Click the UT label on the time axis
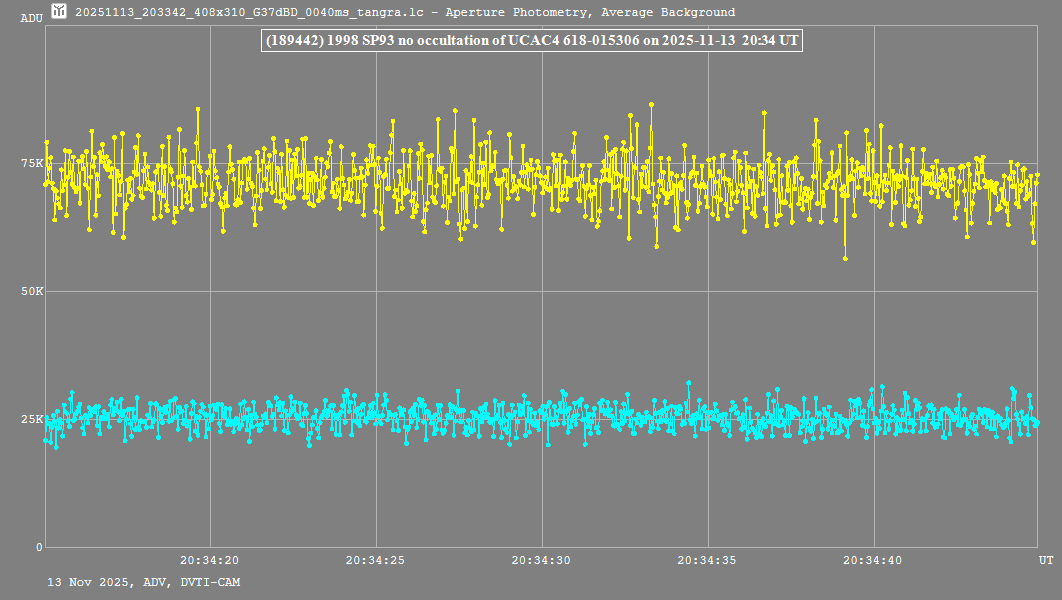This screenshot has width=1062, height=600. (x=1044, y=561)
